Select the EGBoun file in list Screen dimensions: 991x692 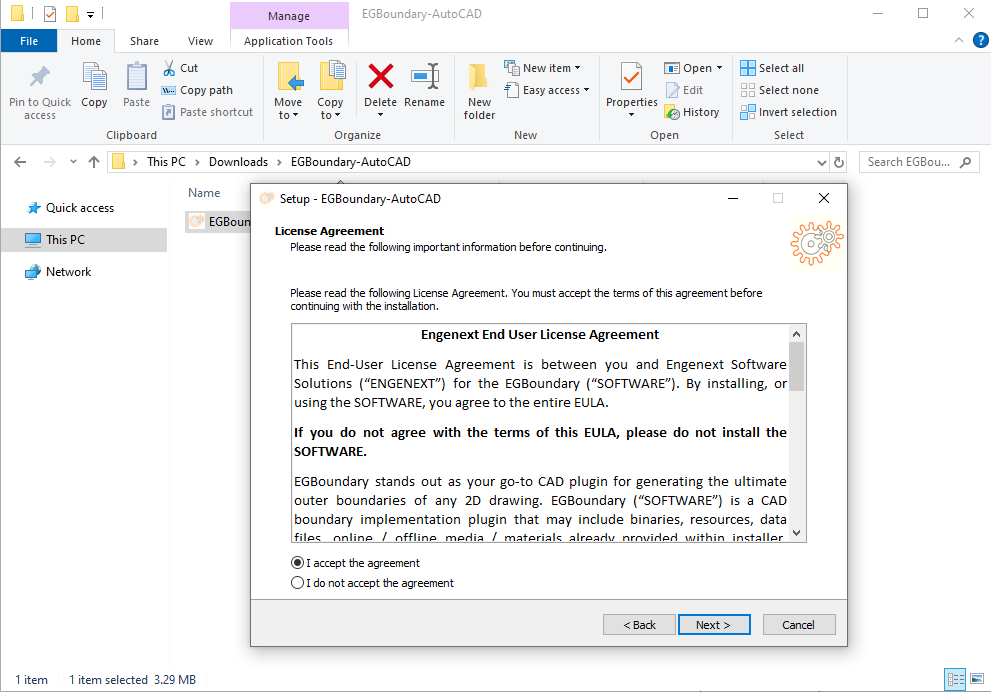pos(219,222)
